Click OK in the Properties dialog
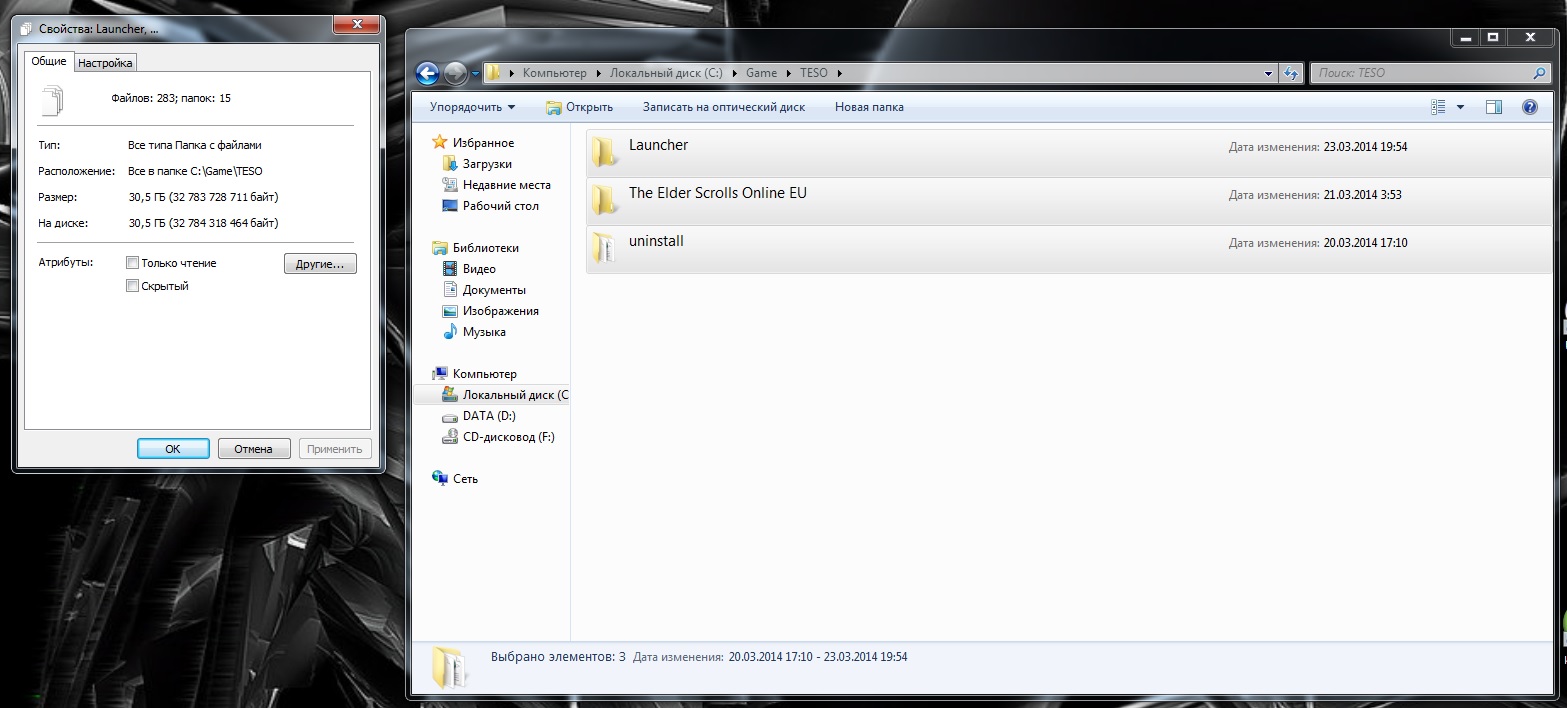 pyautogui.click(x=173, y=449)
